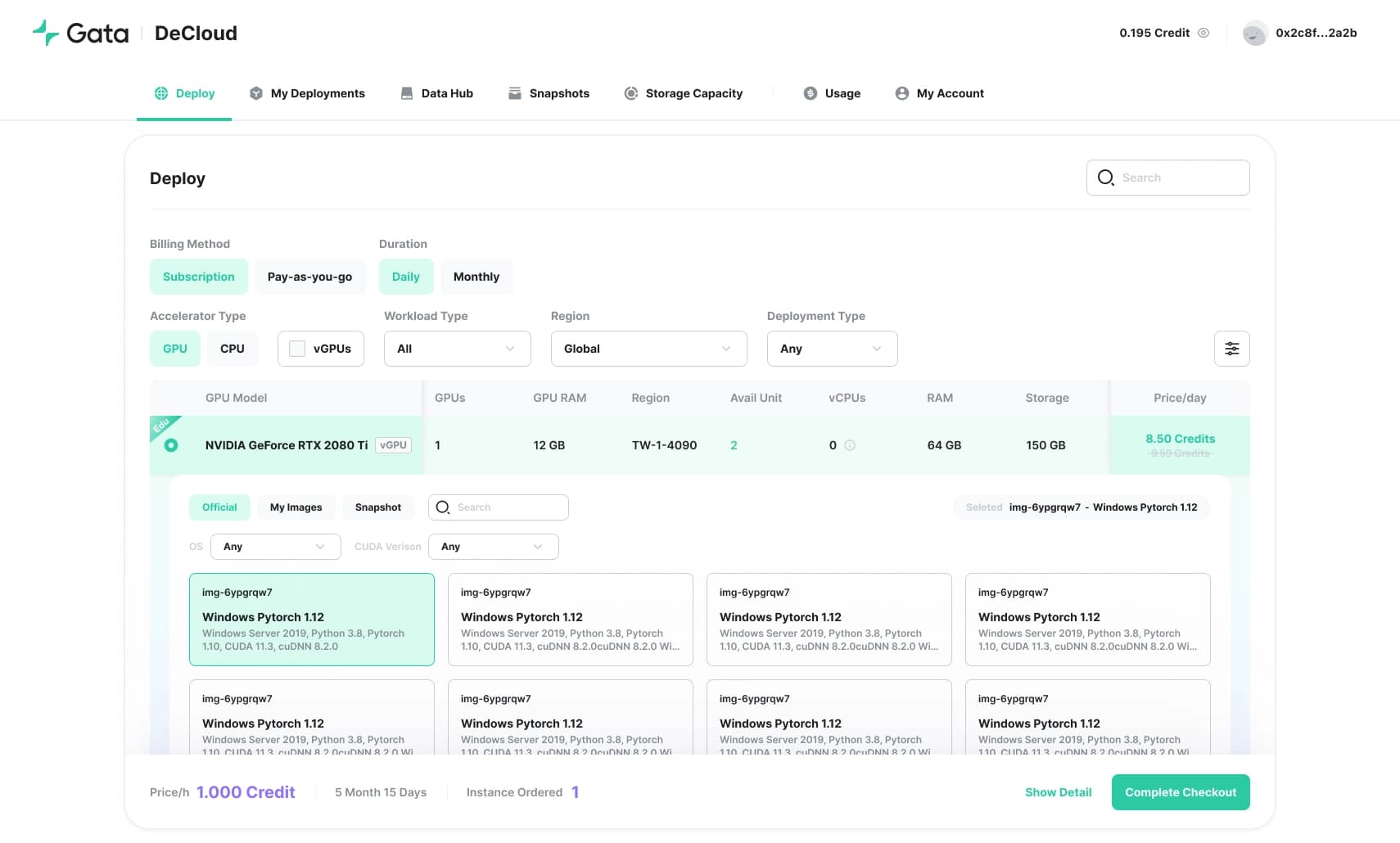This screenshot has height=843, width=1400.
Task: Toggle credit balance visibility eye icon
Action: coord(1204,33)
